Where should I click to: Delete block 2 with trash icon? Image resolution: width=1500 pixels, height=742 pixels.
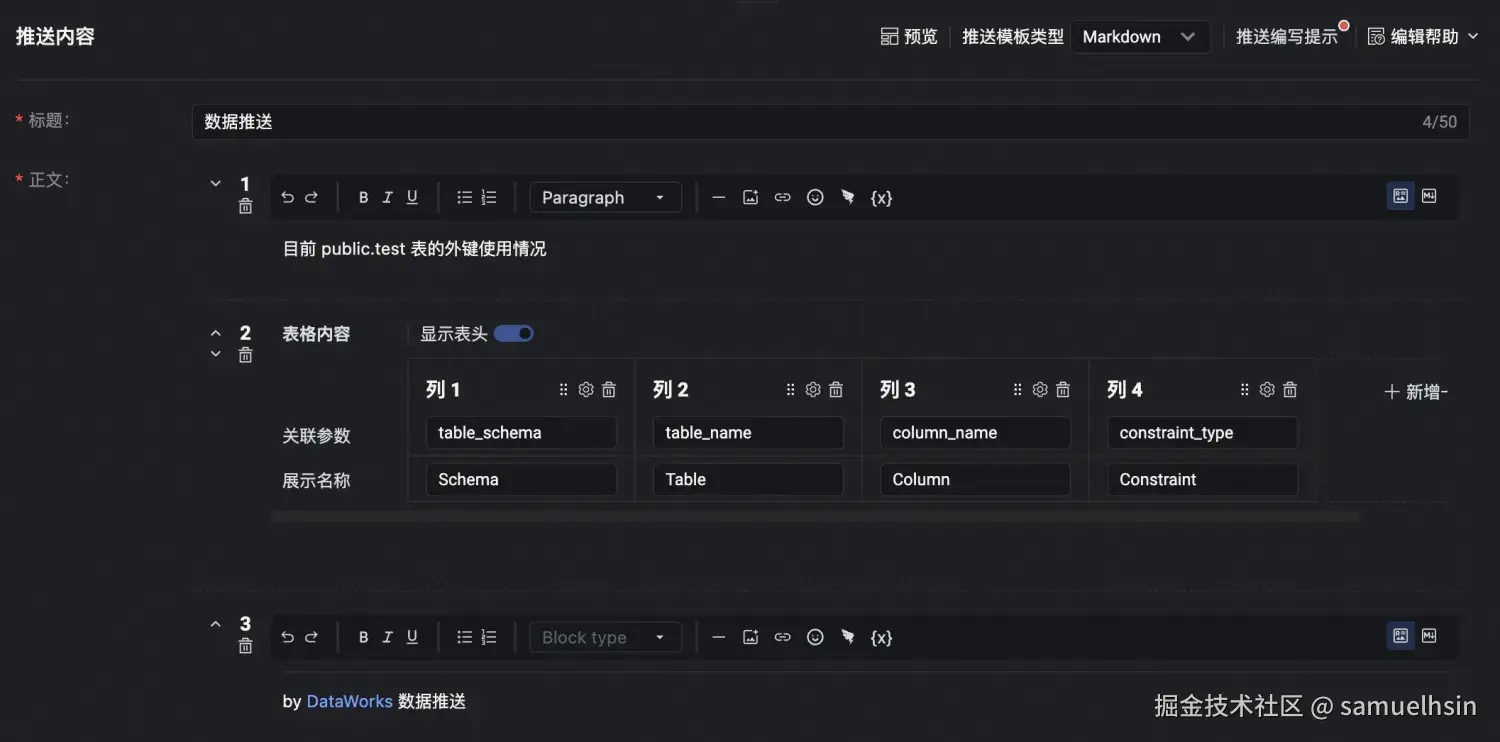pyautogui.click(x=246, y=356)
